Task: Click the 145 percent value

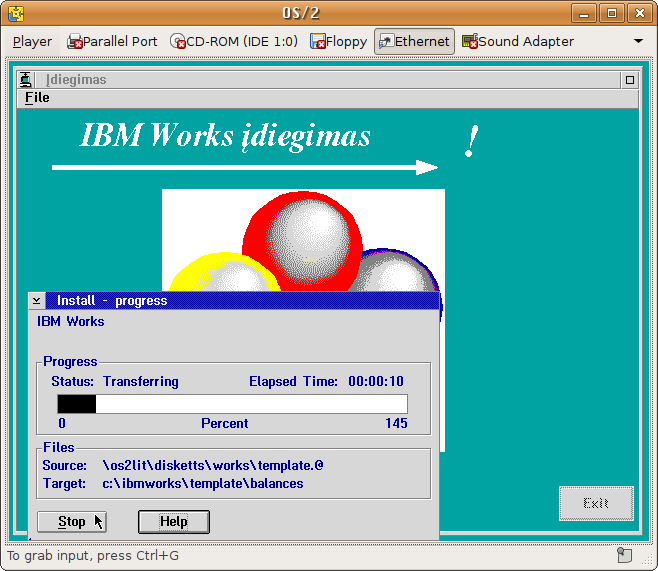Action: click(x=396, y=423)
